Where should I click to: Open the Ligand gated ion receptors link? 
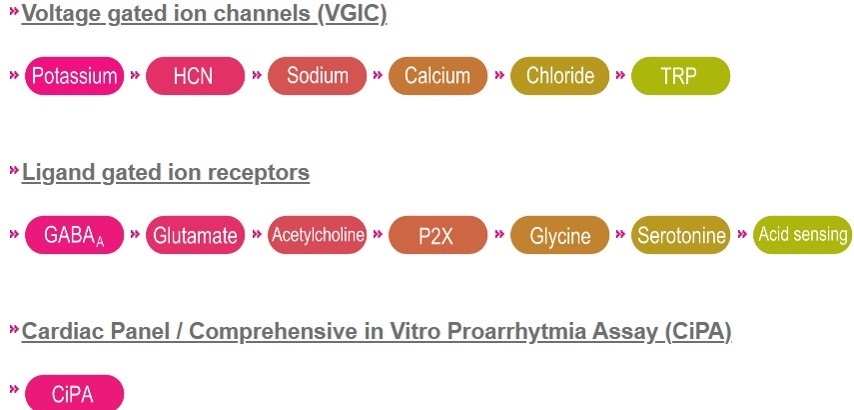coord(166,173)
